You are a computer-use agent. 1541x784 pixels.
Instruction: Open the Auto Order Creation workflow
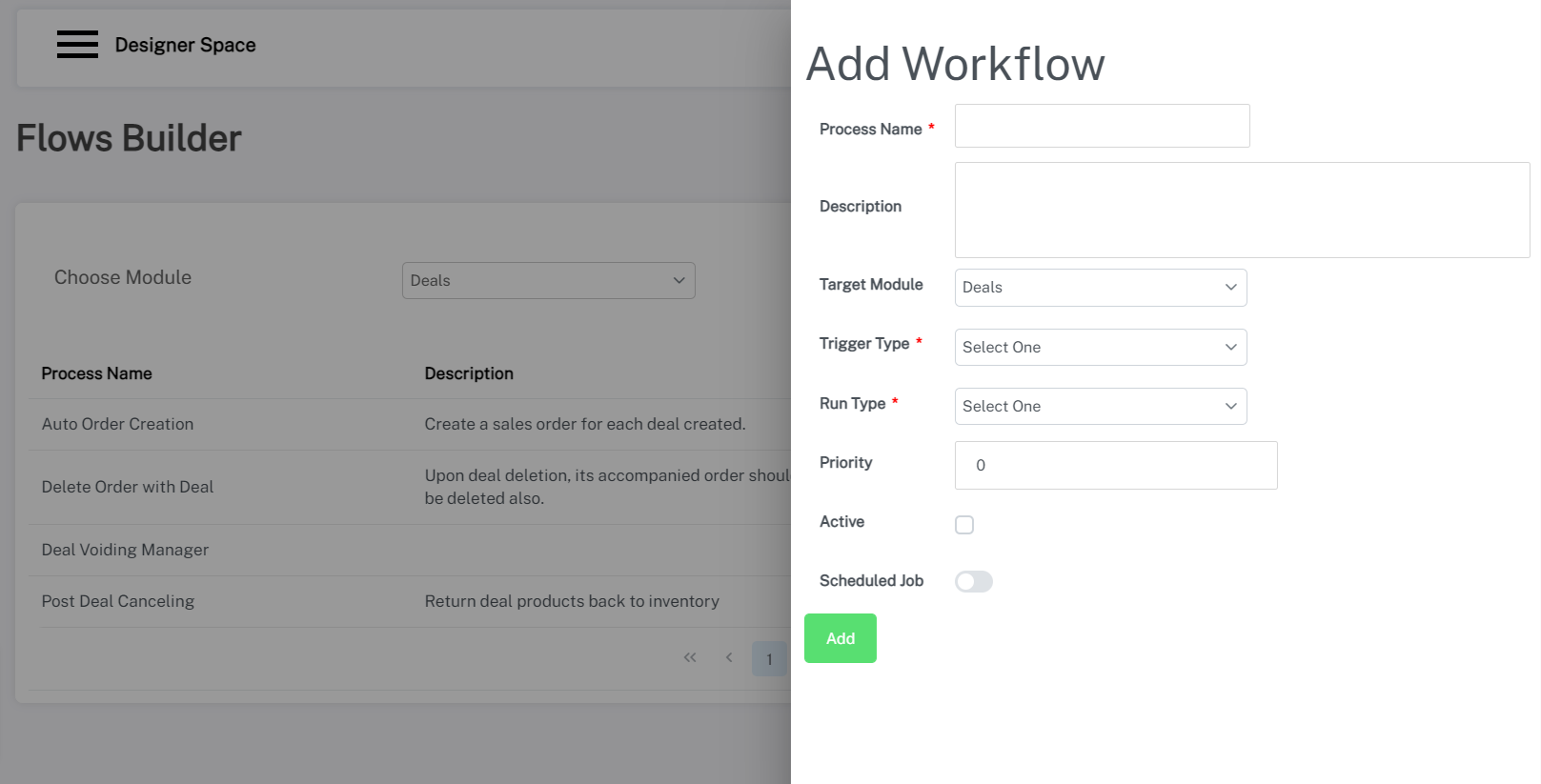(117, 425)
